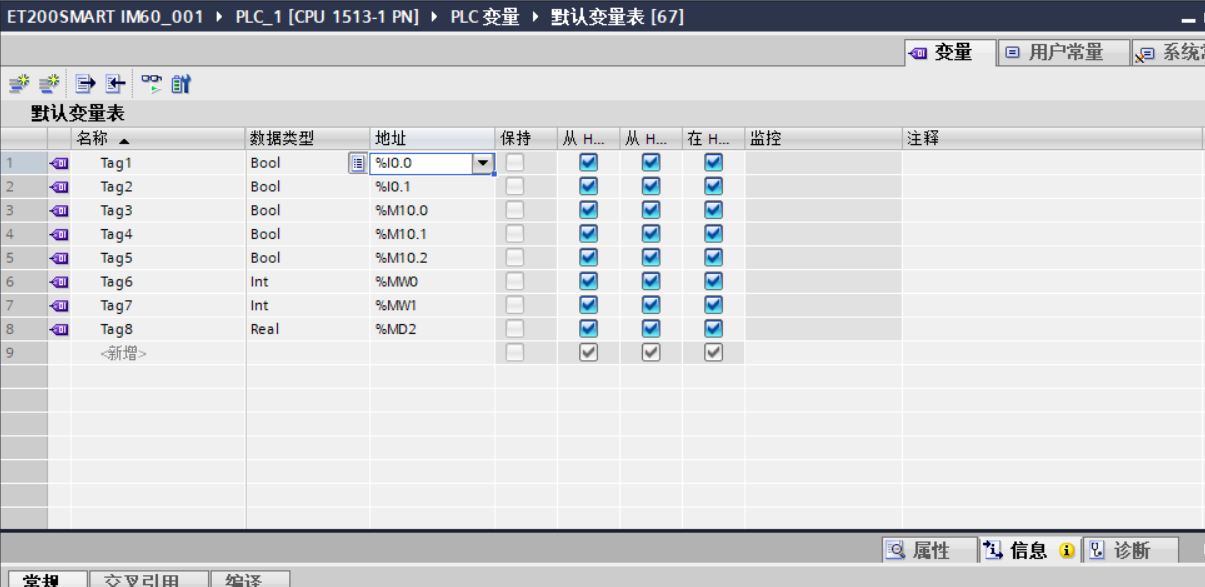Open the data type picker button for Tag1
Image resolution: width=1205 pixels, height=587 pixels.
click(x=357, y=163)
